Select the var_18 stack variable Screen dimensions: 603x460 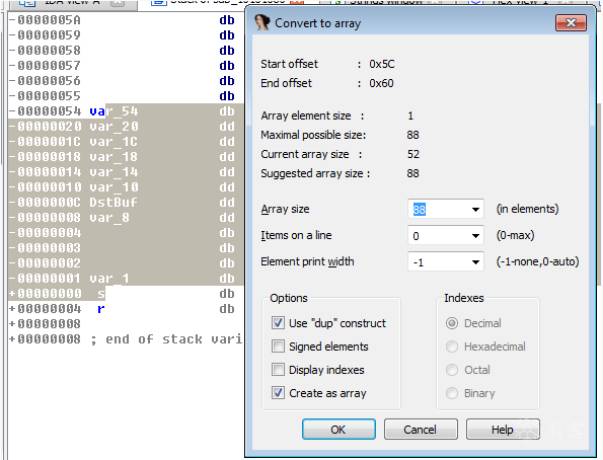(x=113, y=157)
